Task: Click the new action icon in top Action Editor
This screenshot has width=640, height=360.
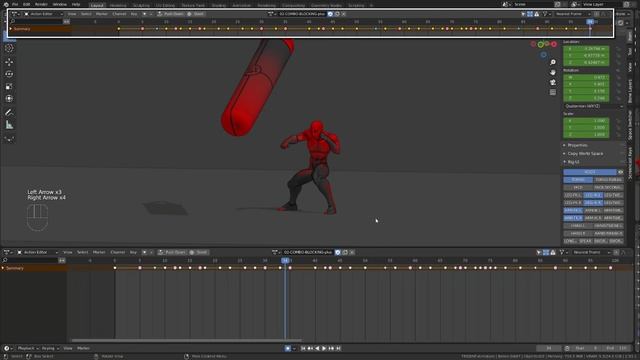Action: pyautogui.click(x=337, y=14)
